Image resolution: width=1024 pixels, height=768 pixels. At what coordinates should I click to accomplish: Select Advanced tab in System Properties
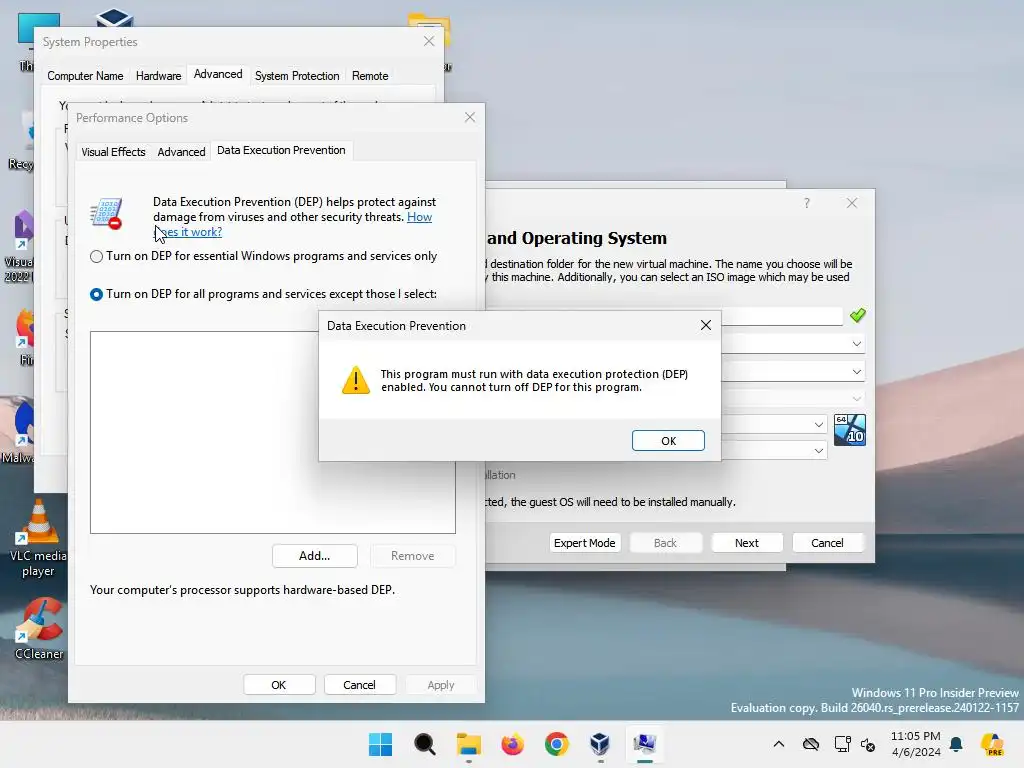218,74
